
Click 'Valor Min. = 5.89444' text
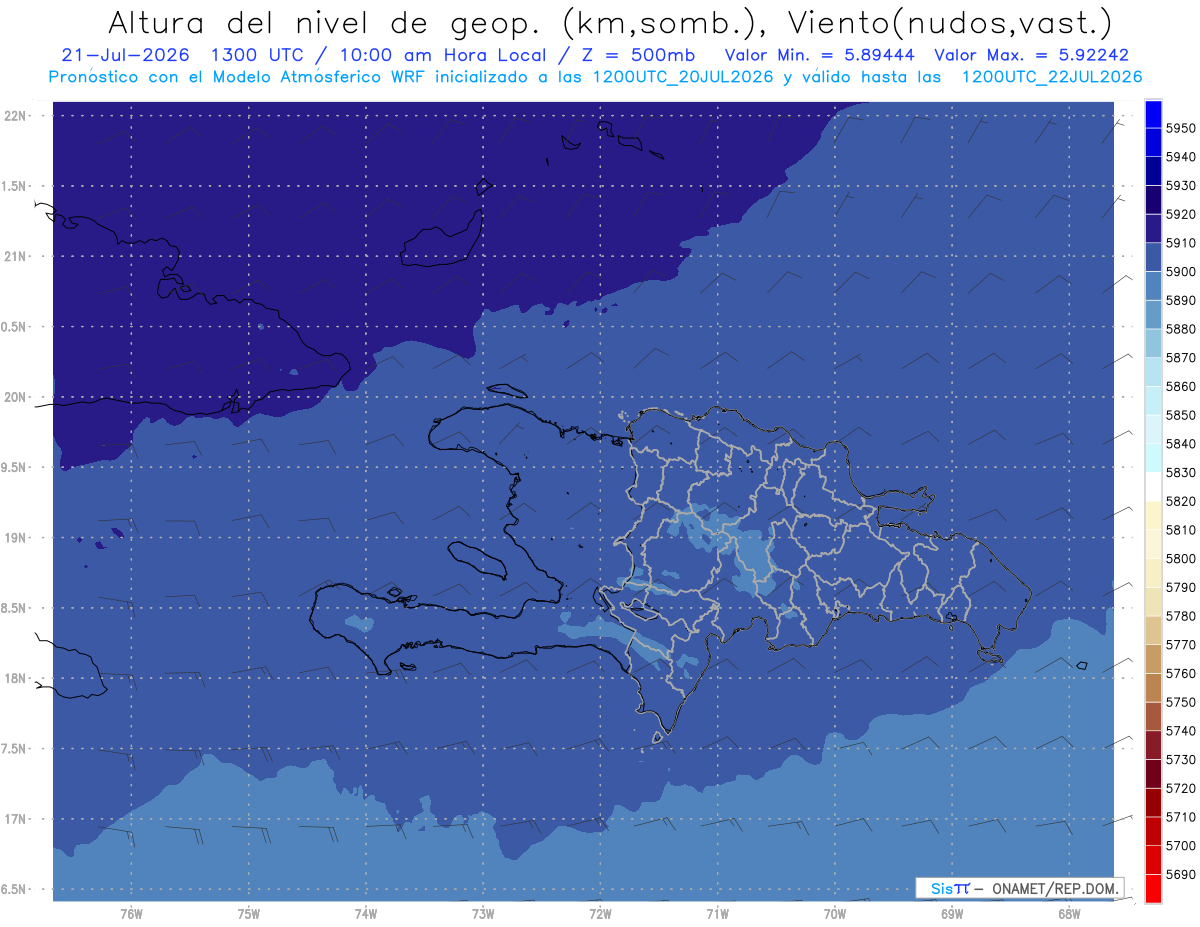819,55
